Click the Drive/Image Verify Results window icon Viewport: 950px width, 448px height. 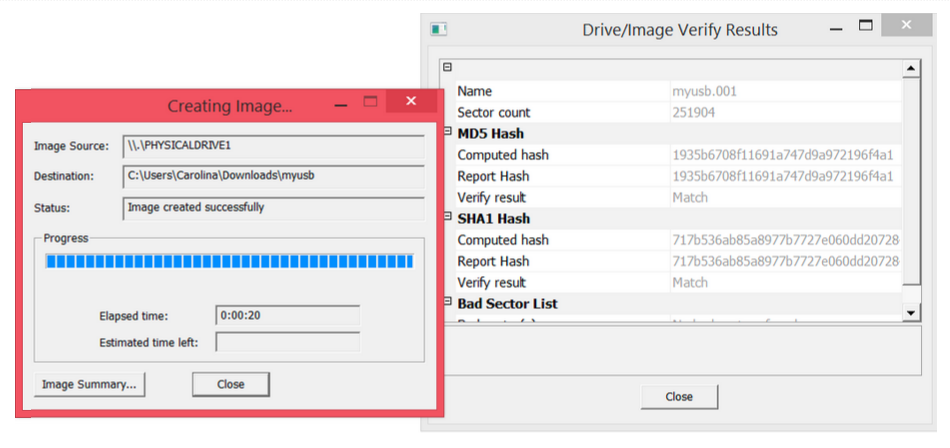438,29
